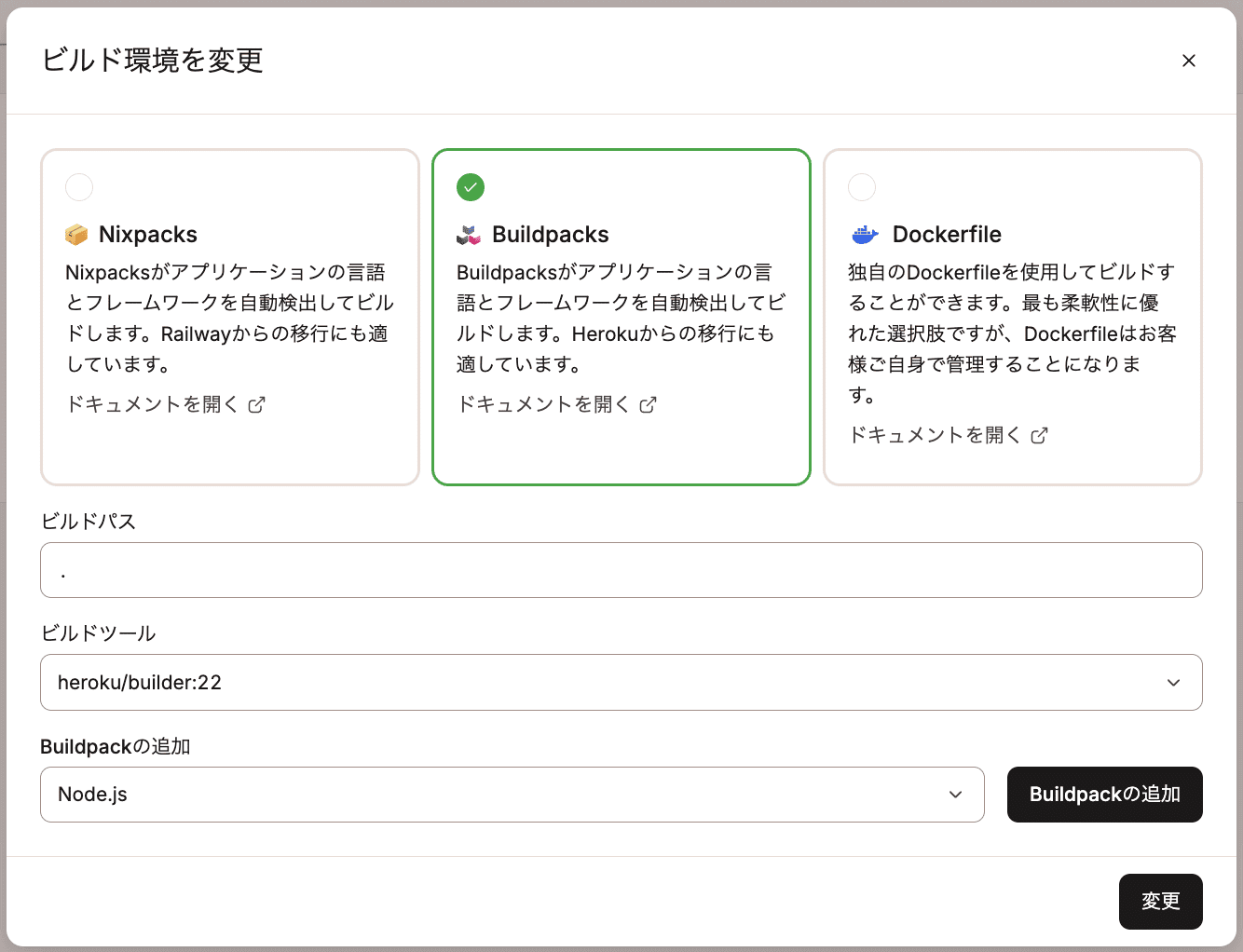The height and width of the screenshot is (952, 1243).
Task: Open Dockerfile ドキュメントを開く link
Action: point(935,435)
